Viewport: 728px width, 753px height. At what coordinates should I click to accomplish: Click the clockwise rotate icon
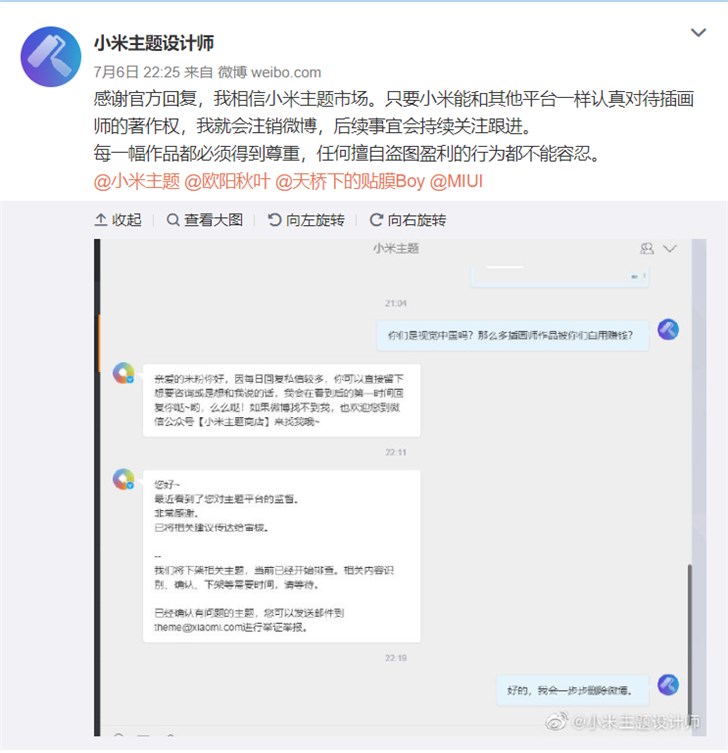pyautogui.click(x=376, y=220)
